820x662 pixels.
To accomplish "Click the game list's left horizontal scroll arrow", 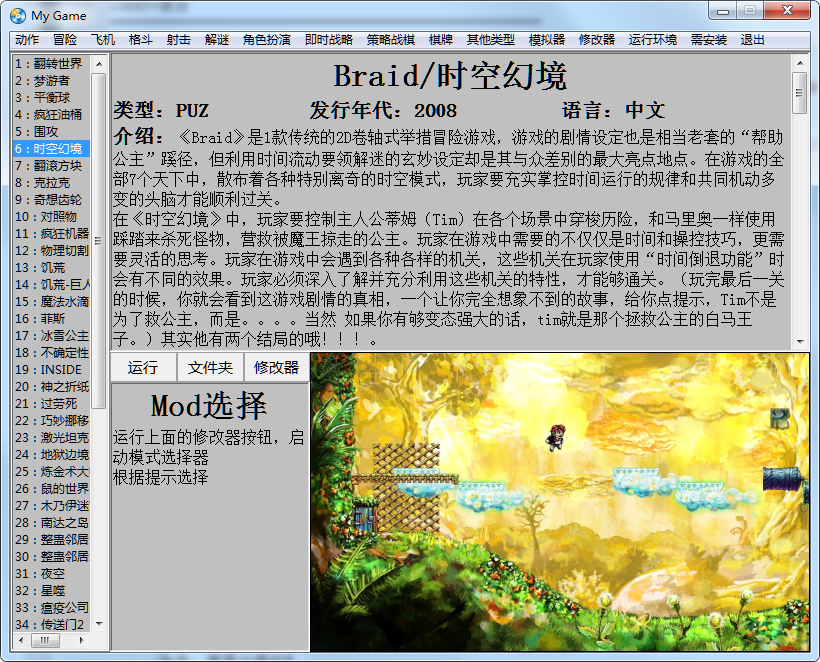I will point(20,640).
